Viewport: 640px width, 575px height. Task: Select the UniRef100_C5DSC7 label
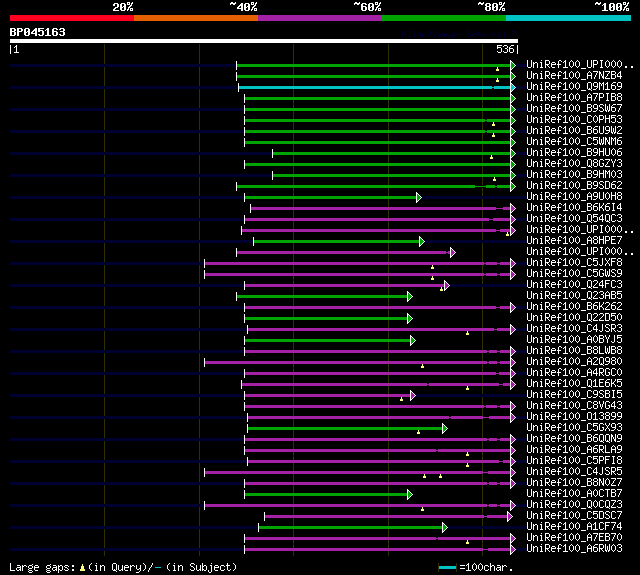574,516
